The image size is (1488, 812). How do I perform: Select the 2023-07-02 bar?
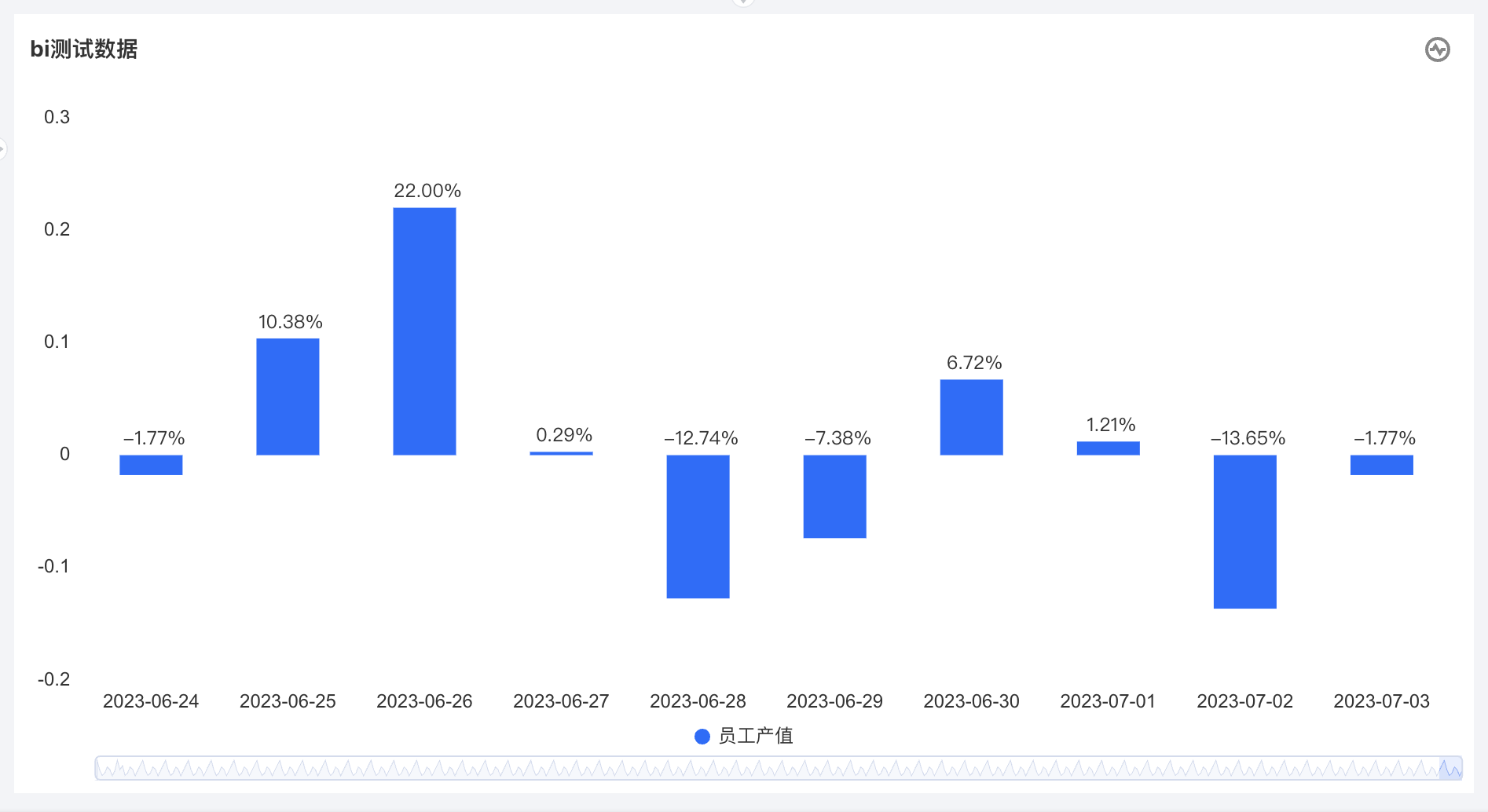tap(1244, 531)
